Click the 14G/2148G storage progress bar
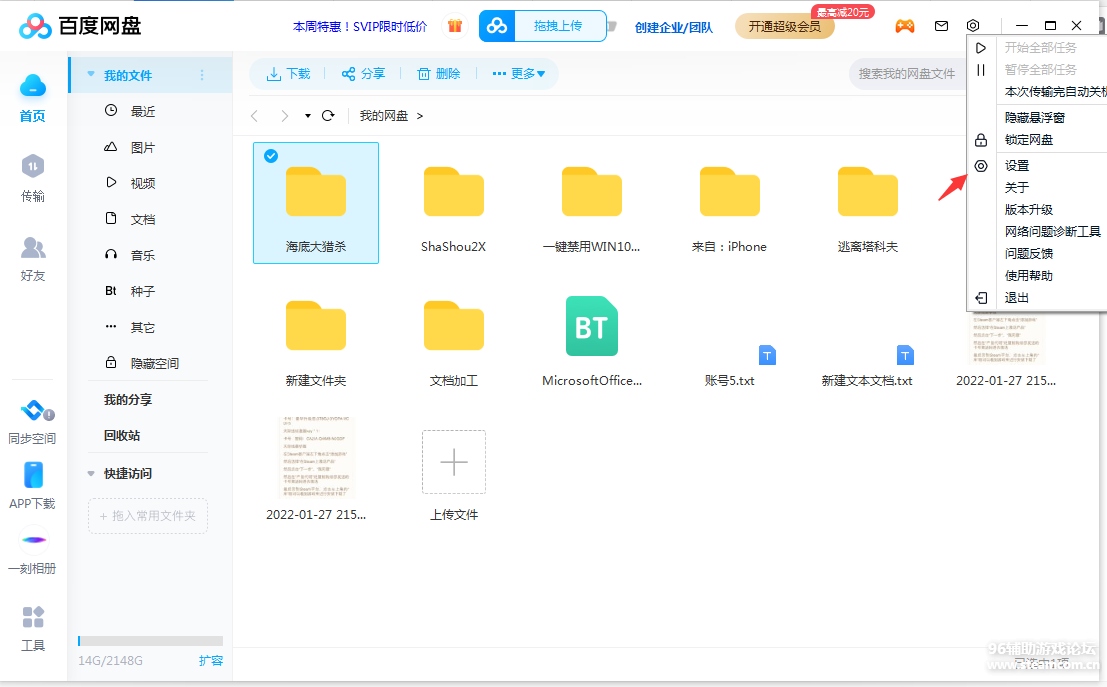 pos(150,641)
